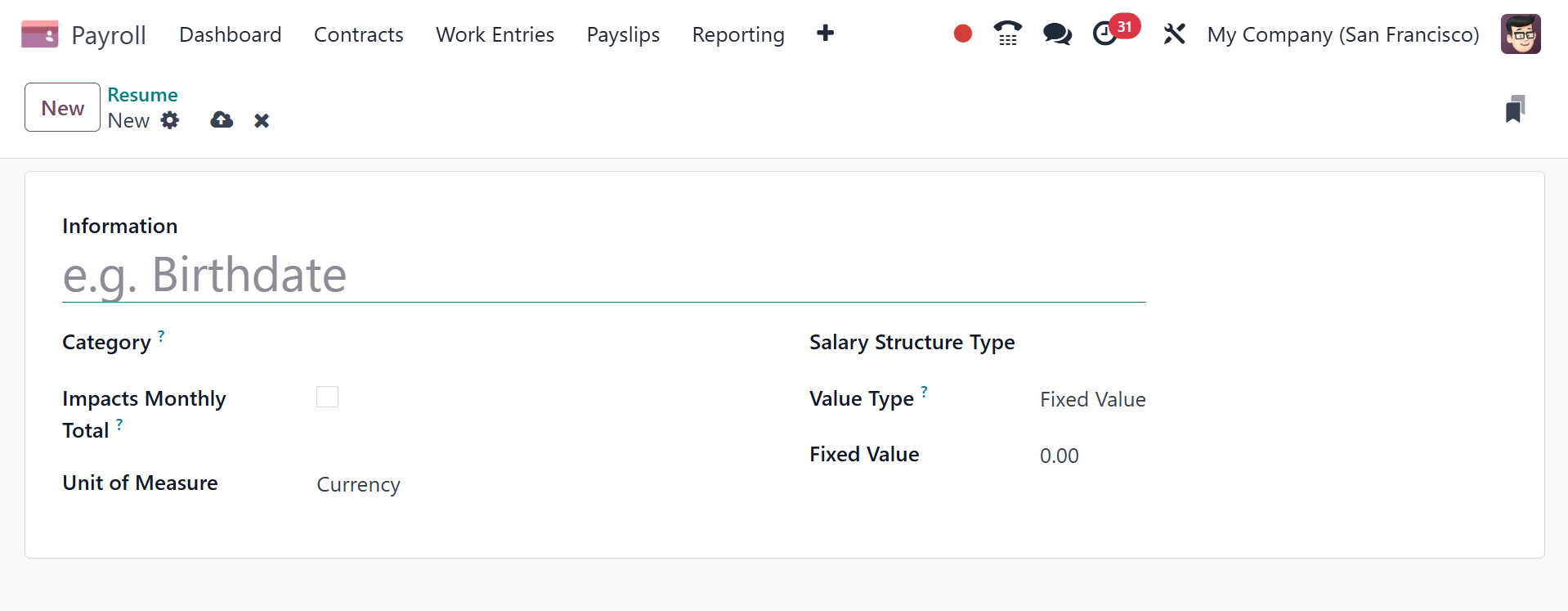Open the plus quick-add menu icon
The height and width of the screenshot is (611, 1568).
(x=825, y=34)
